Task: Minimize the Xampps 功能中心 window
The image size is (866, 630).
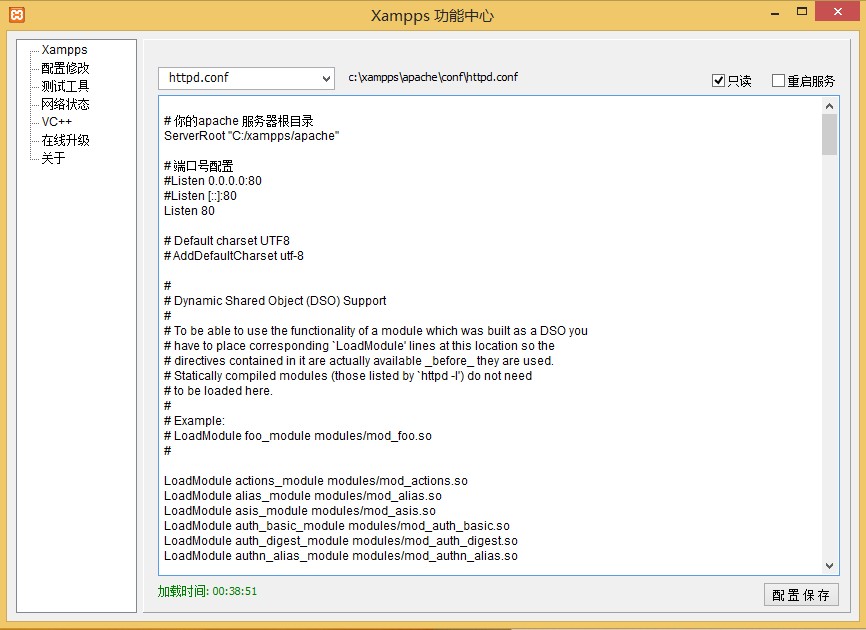Action: [x=775, y=12]
